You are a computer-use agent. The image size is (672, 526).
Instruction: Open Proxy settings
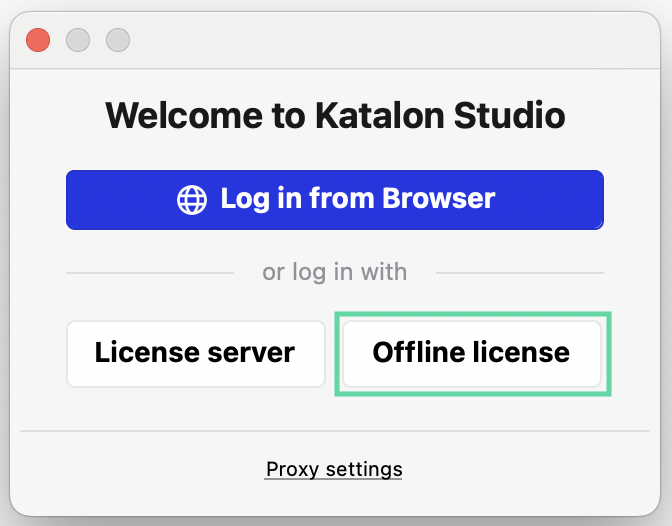tap(334, 469)
